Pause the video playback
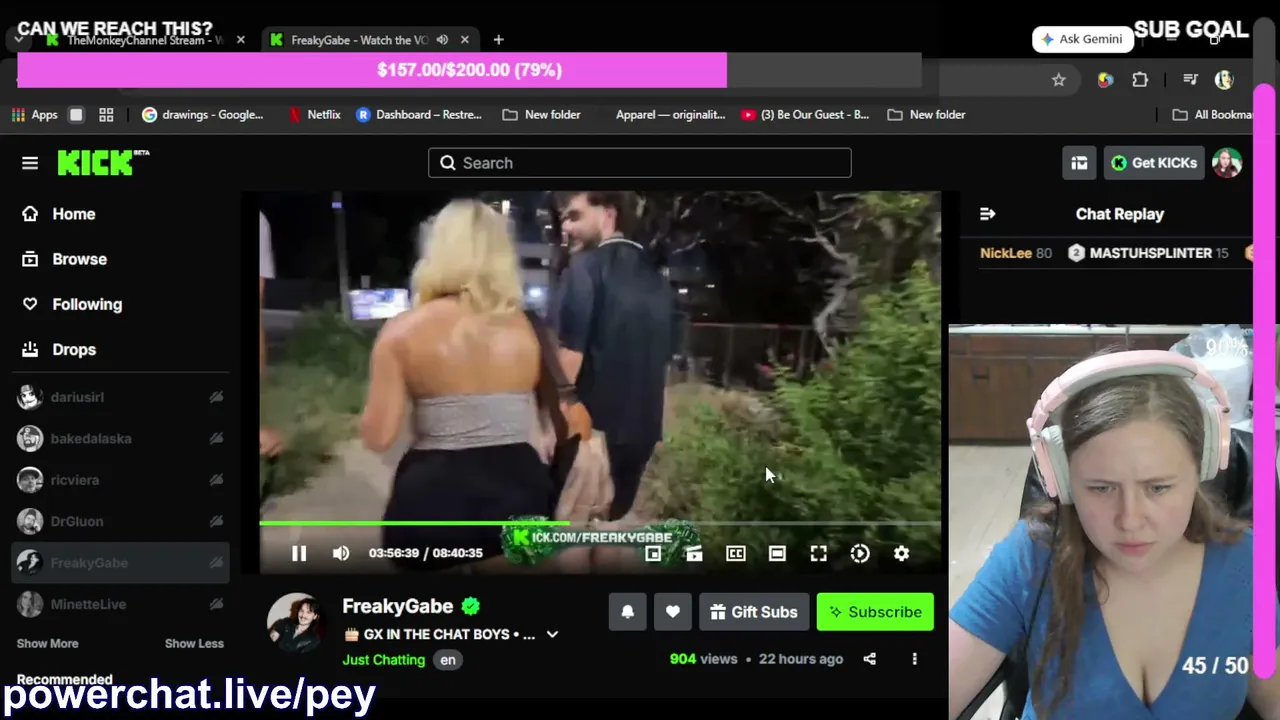 point(299,553)
